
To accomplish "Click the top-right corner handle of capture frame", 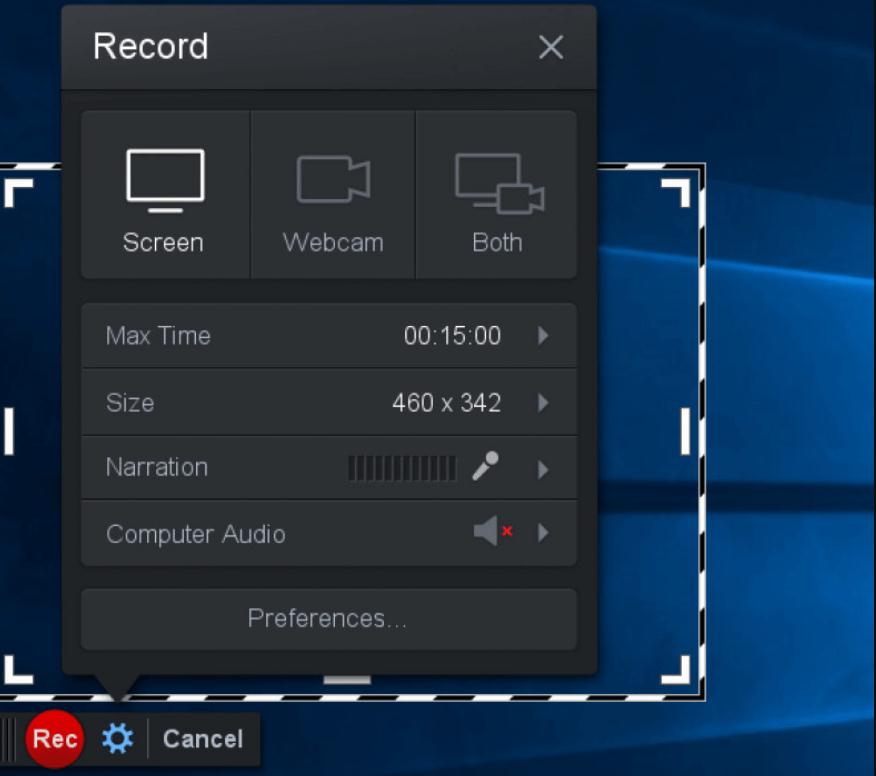I will pos(676,193).
